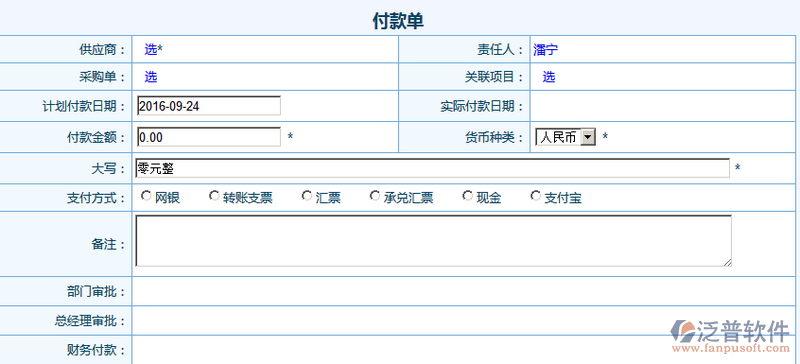
Task: Click the 货币种类 label
Action: click(494, 137)
